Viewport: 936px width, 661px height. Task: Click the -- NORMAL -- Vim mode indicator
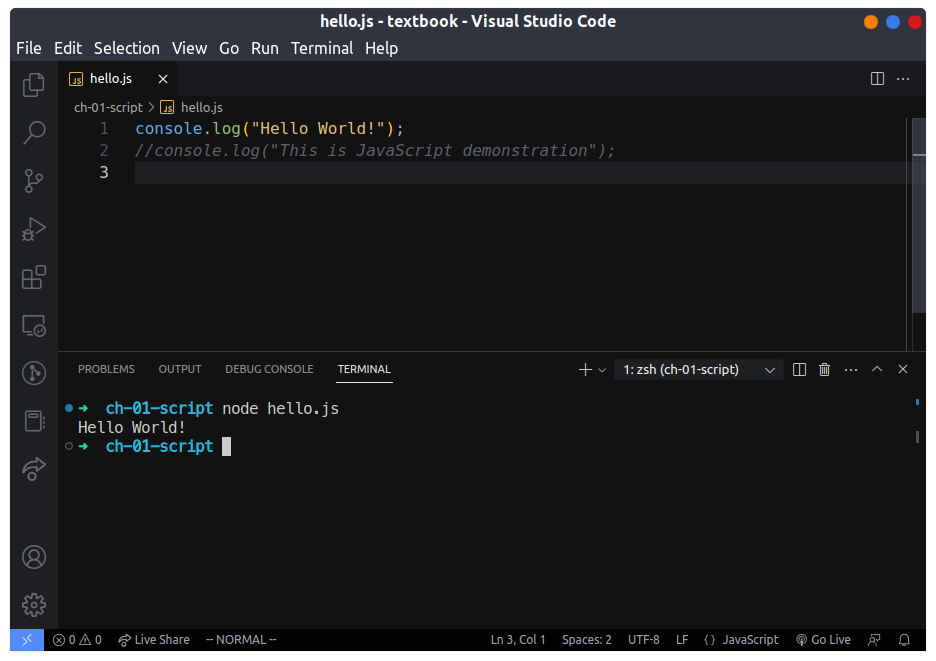[x=241, y=640]
